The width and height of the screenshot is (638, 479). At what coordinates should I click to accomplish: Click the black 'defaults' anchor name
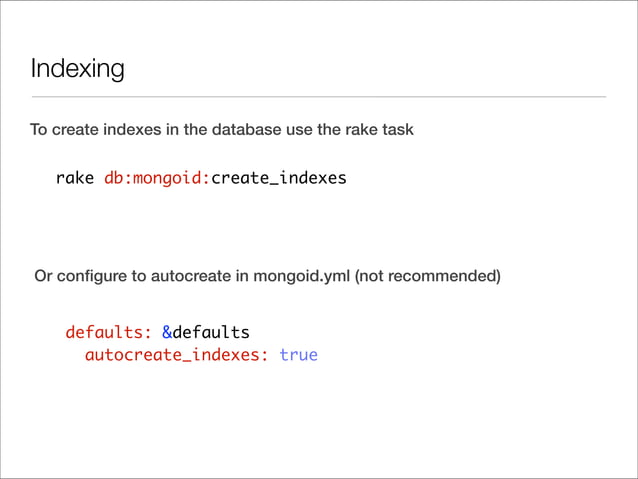[x=211, y=331]
